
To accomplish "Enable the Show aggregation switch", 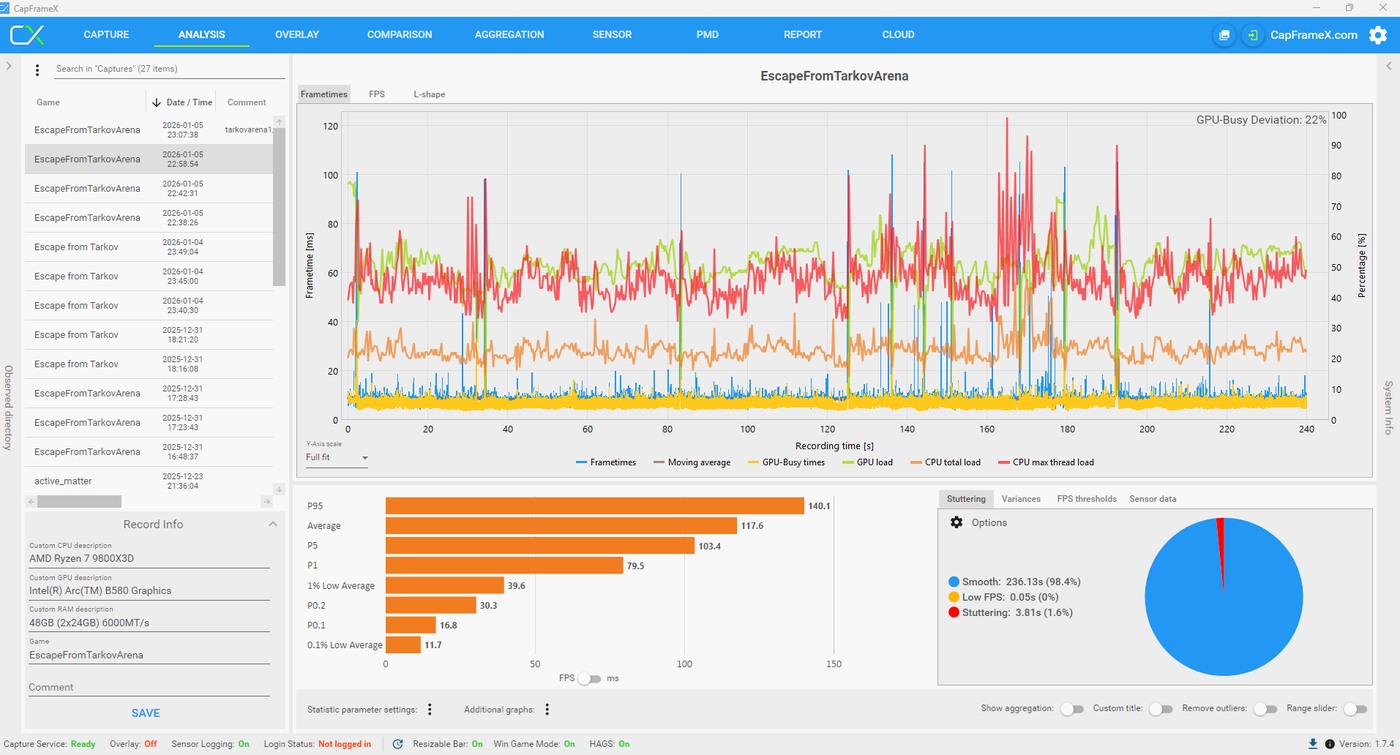I will click(1071, 708).
